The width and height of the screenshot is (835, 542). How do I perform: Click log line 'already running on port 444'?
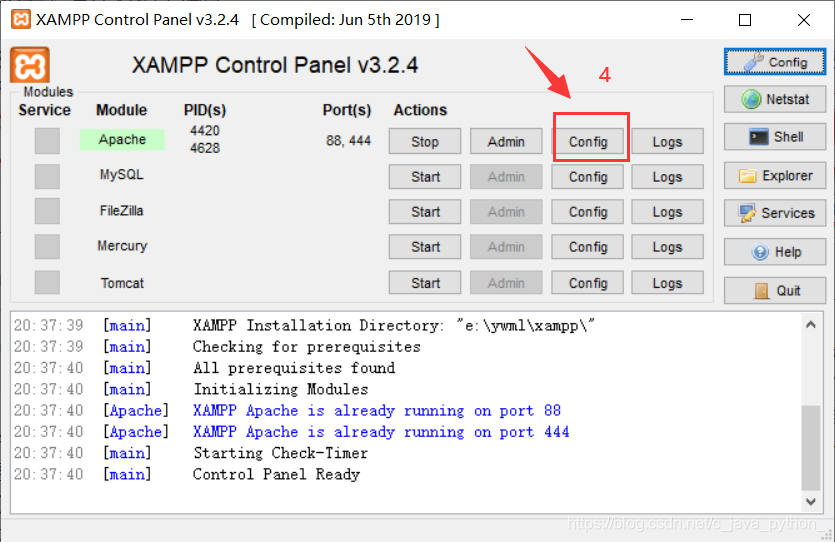coord(381,432)
